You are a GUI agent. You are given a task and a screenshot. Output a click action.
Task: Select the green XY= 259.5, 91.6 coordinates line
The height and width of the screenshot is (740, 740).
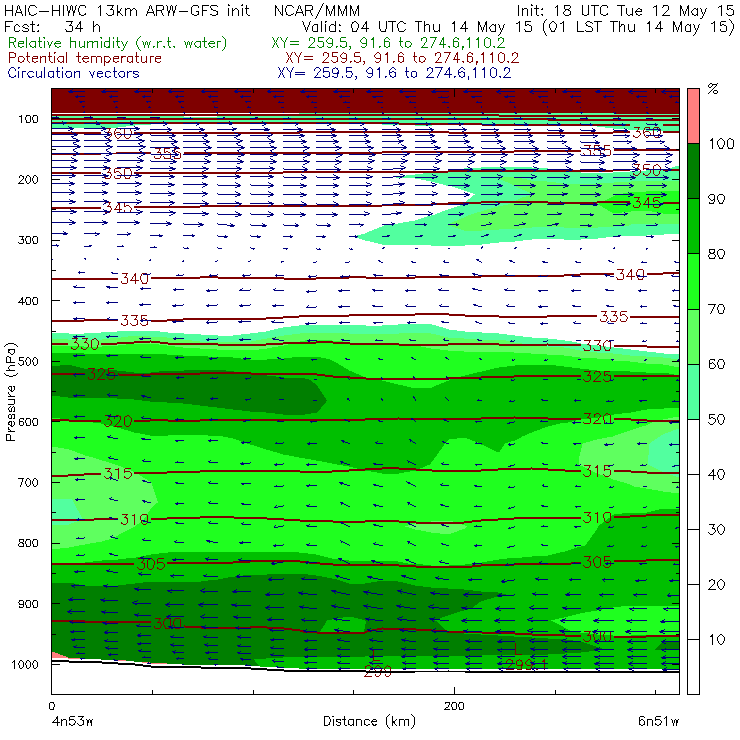point(388,43)
